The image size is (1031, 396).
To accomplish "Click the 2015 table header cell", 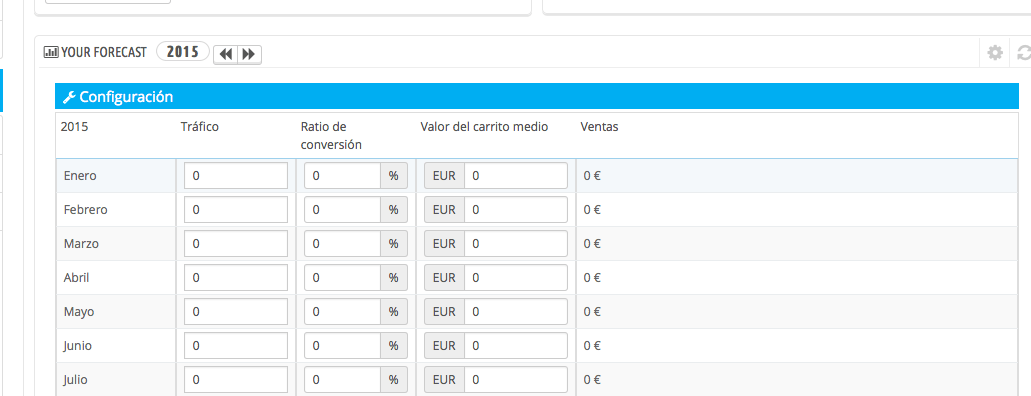I will pyautogui.click(x=74, y=127).
